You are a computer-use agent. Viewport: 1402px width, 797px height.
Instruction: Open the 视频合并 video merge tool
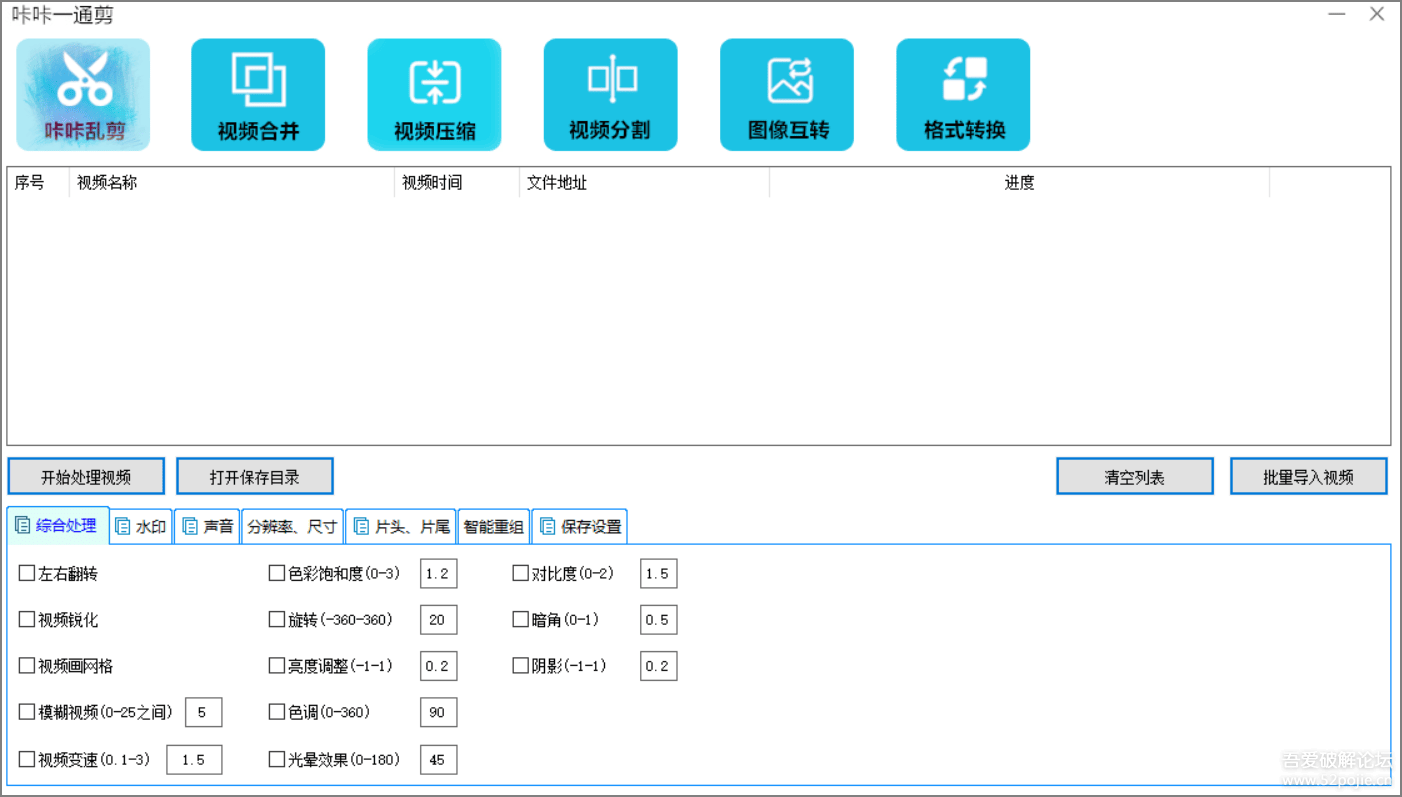pyautogui.click(x=258, y=94)
